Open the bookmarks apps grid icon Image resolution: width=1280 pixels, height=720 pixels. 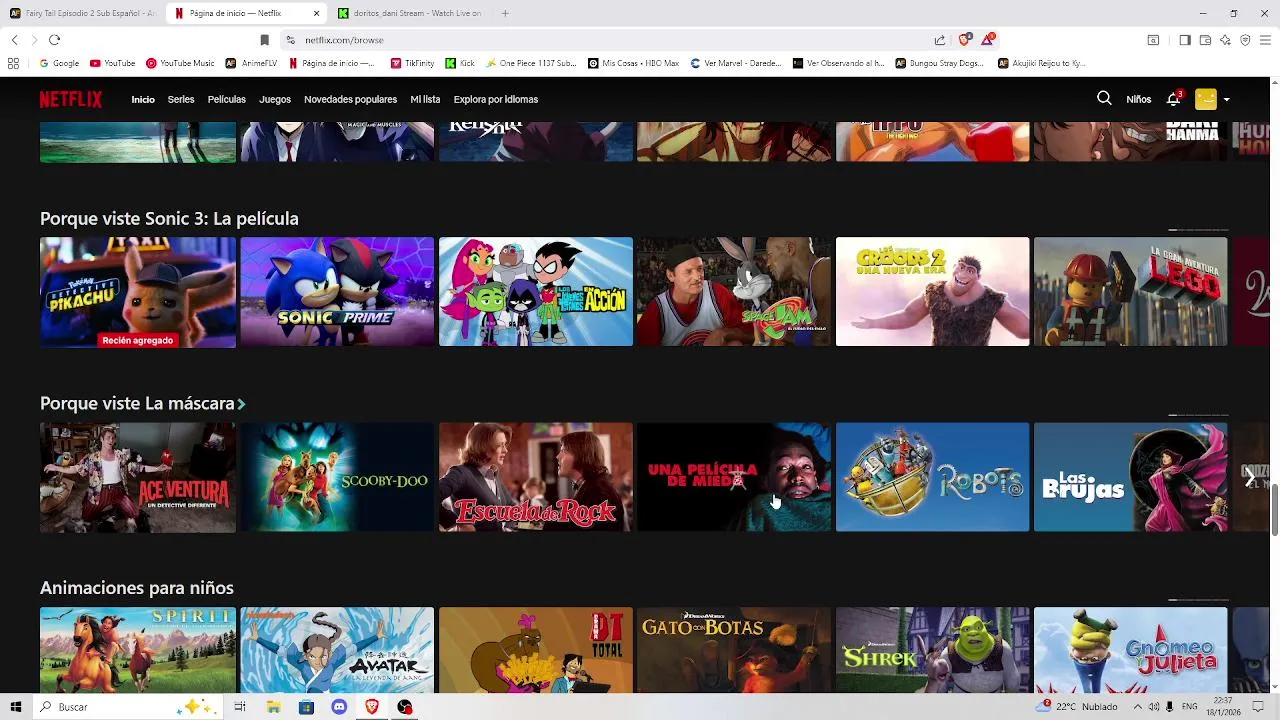pos(13,63)
